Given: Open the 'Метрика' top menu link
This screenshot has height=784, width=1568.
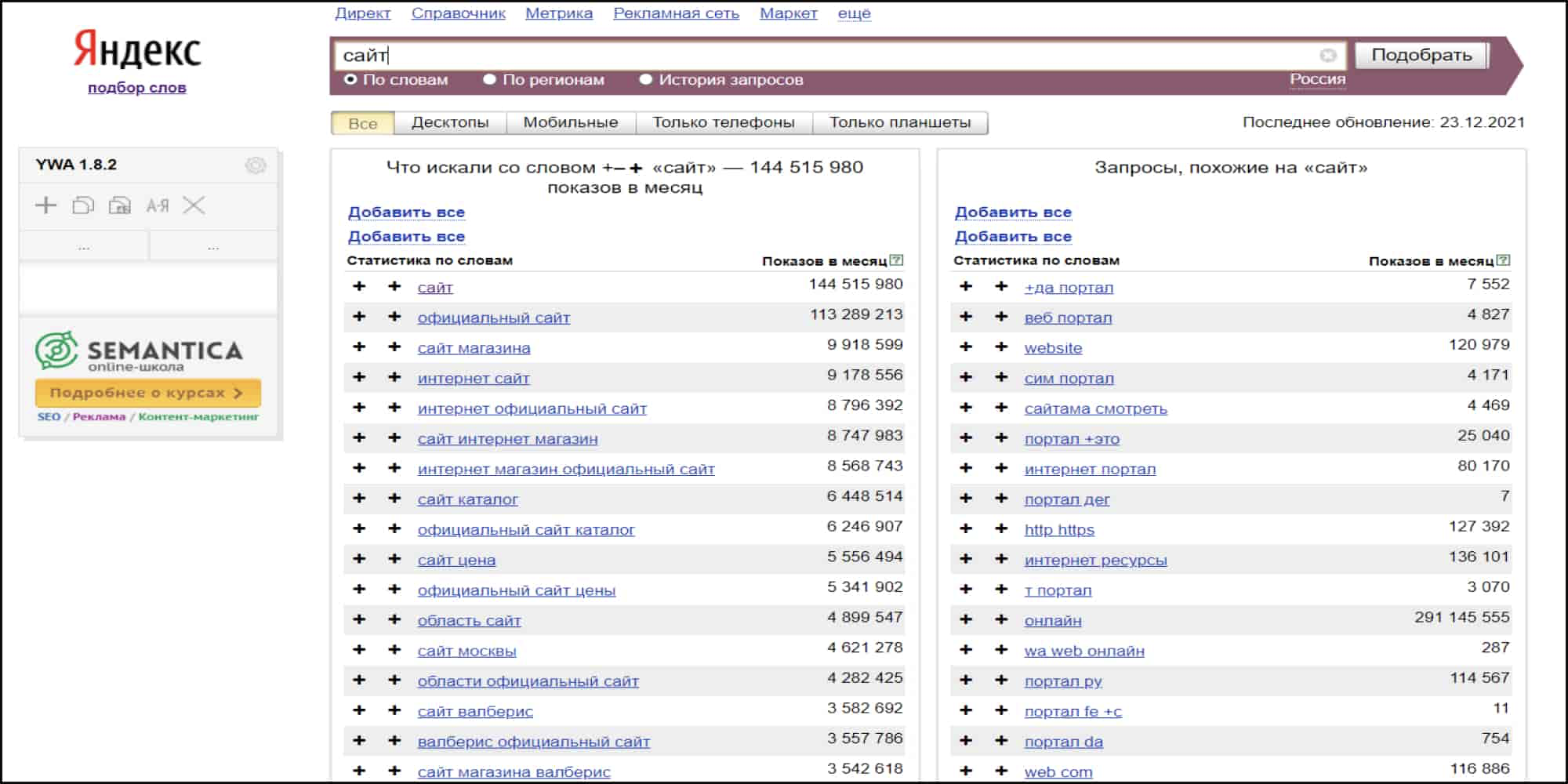Looking at the screenshot, I should coord(559,13).
